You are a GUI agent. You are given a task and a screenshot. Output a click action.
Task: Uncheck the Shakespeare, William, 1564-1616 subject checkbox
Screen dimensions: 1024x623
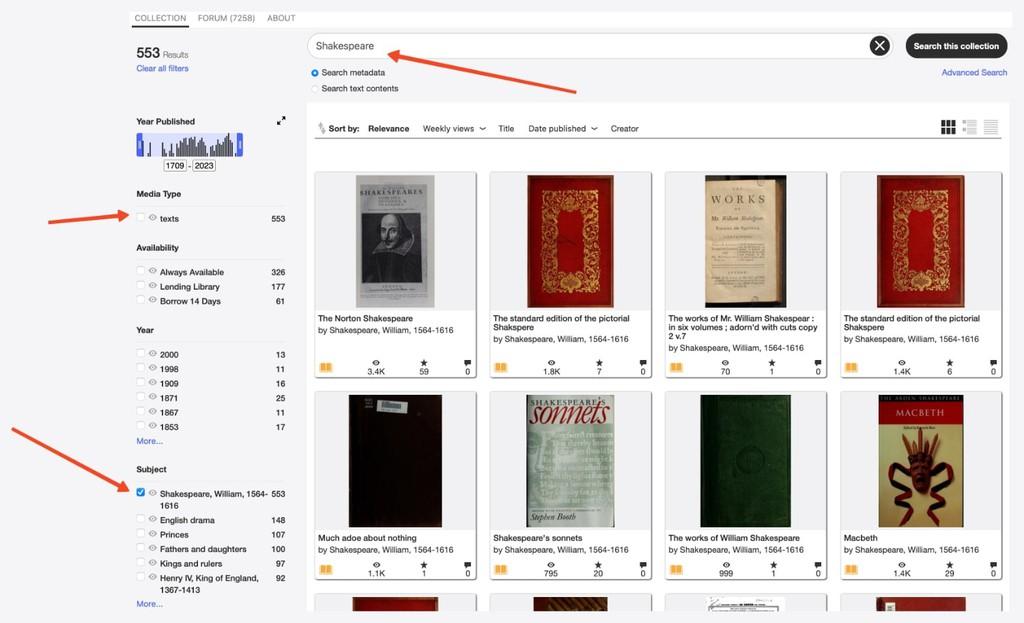(x=140, y=492)
